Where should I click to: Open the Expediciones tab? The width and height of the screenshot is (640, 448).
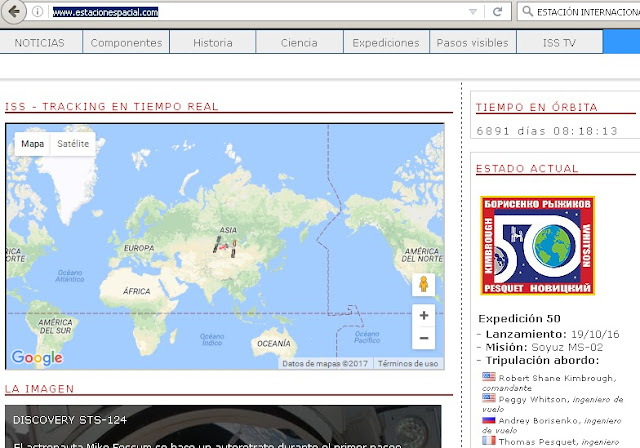click(386, 42)
